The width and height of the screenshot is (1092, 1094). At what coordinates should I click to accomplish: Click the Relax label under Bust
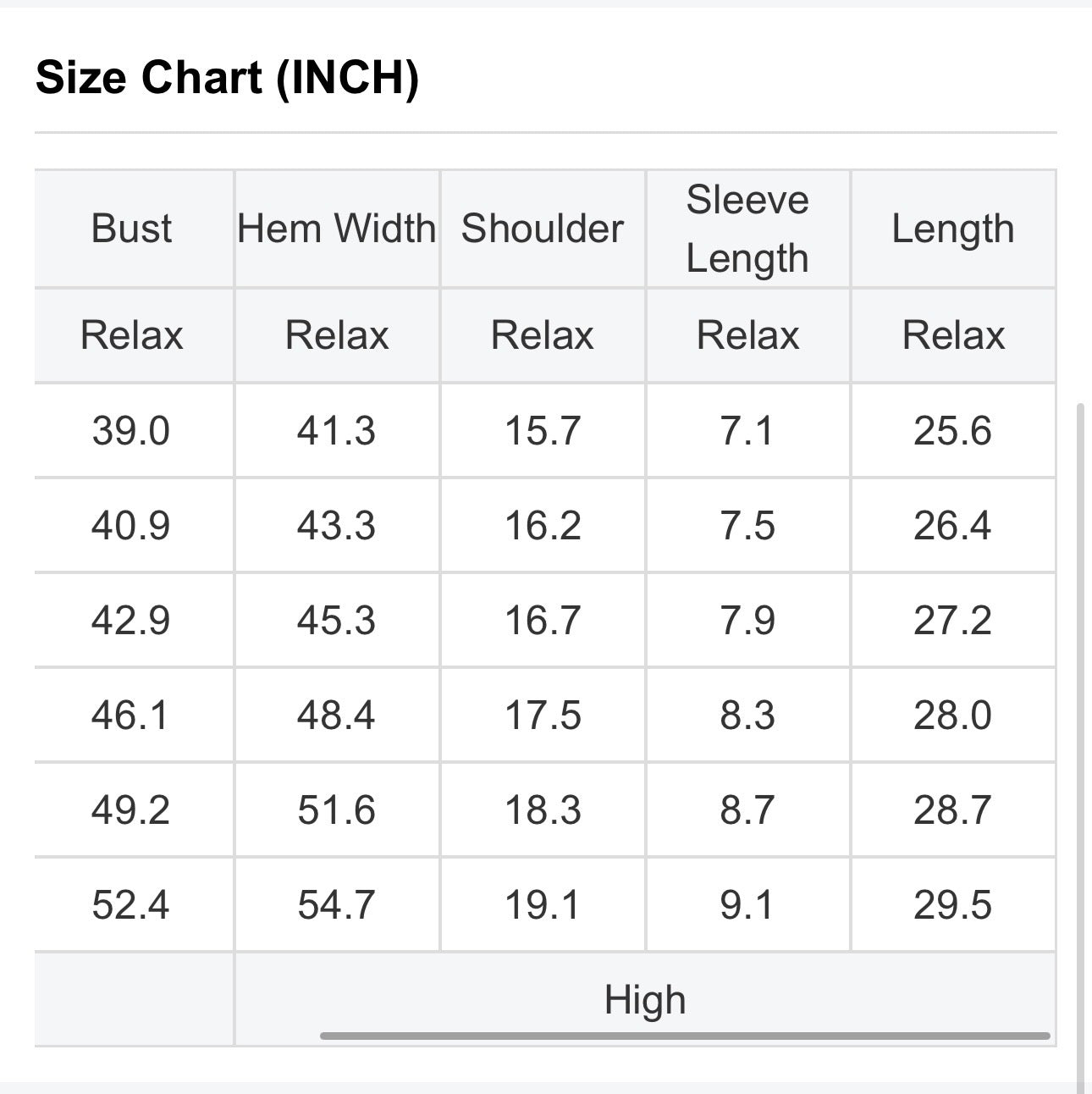pyautogui.click(x=132, y=334)
